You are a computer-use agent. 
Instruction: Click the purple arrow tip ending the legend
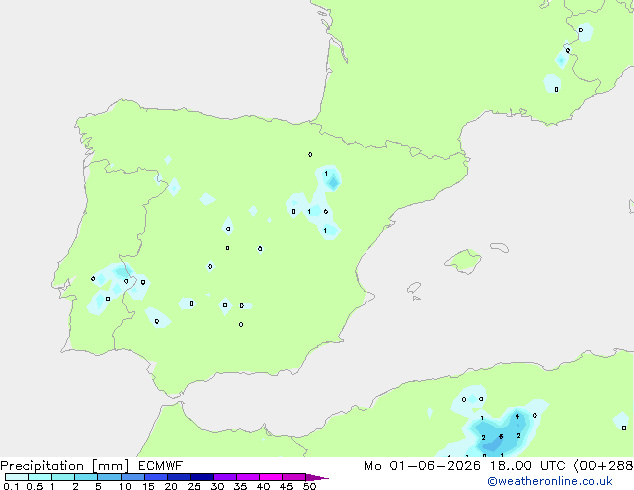click(x=317, y=477)
